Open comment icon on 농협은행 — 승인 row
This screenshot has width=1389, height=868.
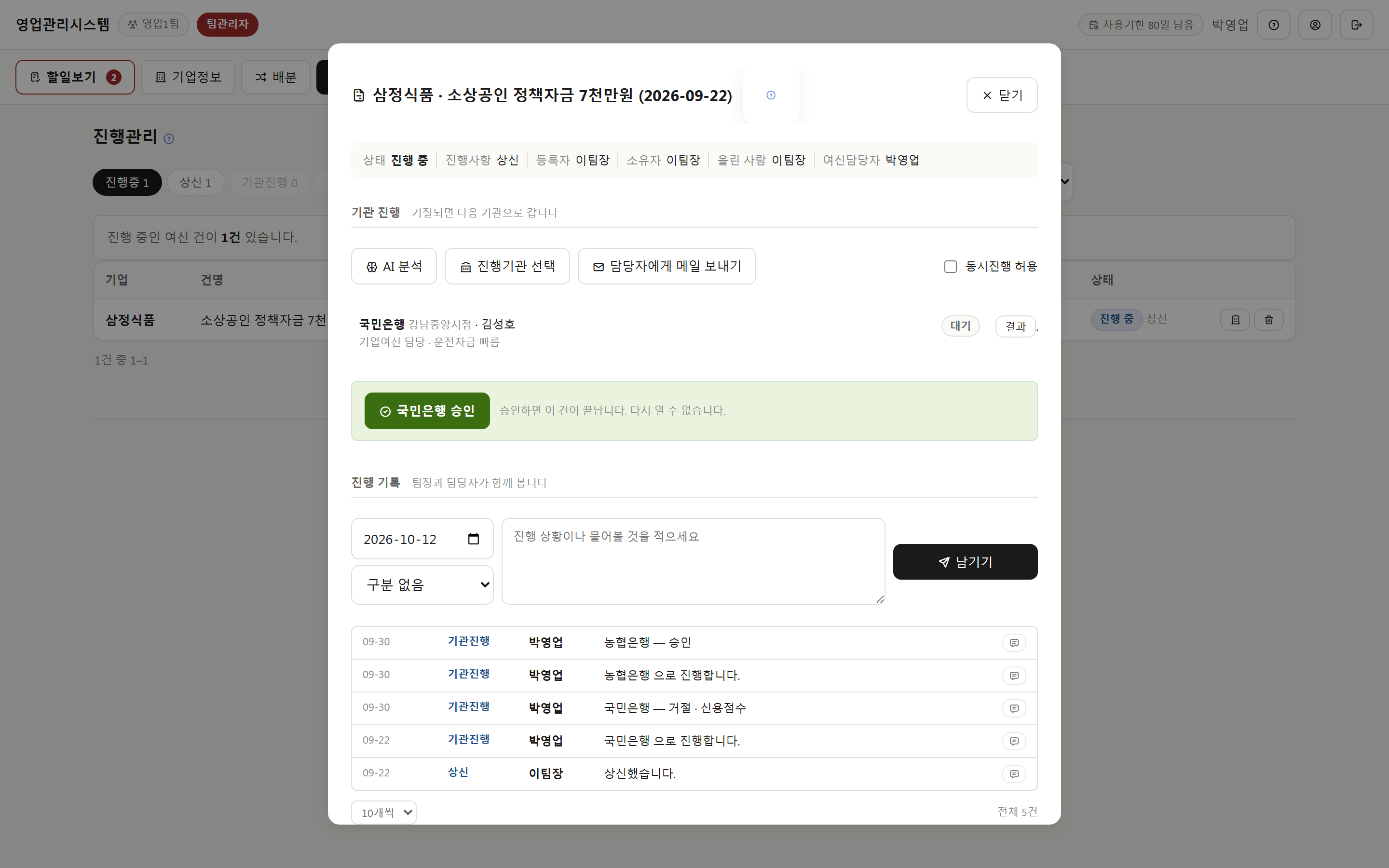pyautogui.click(x=1014, y=643)
